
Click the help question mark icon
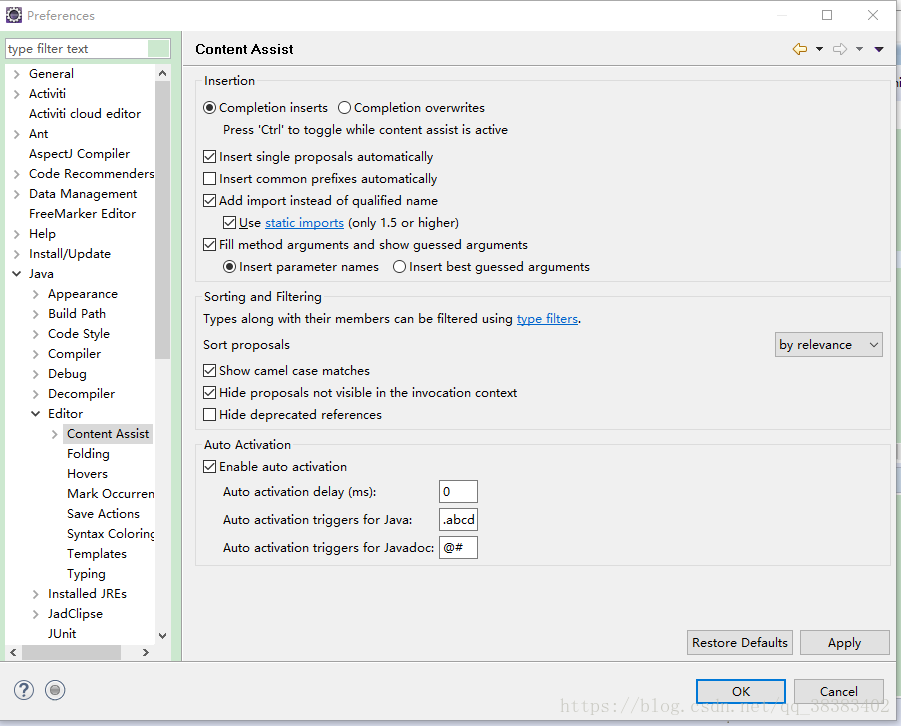pyautogui.click(x=24, y=690)
